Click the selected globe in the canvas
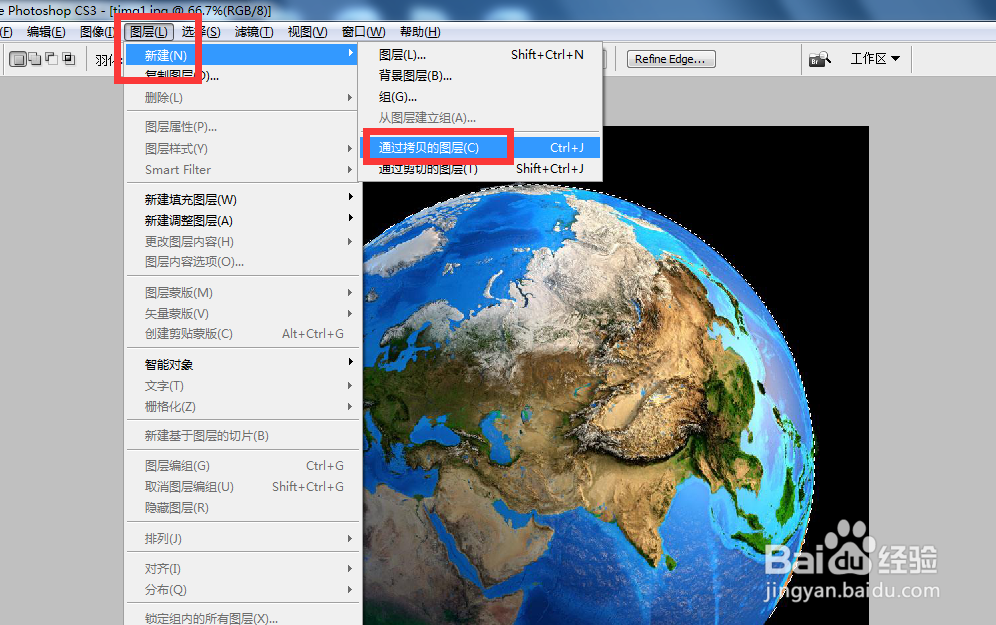 pyautogui.click(x=588, y=407)
